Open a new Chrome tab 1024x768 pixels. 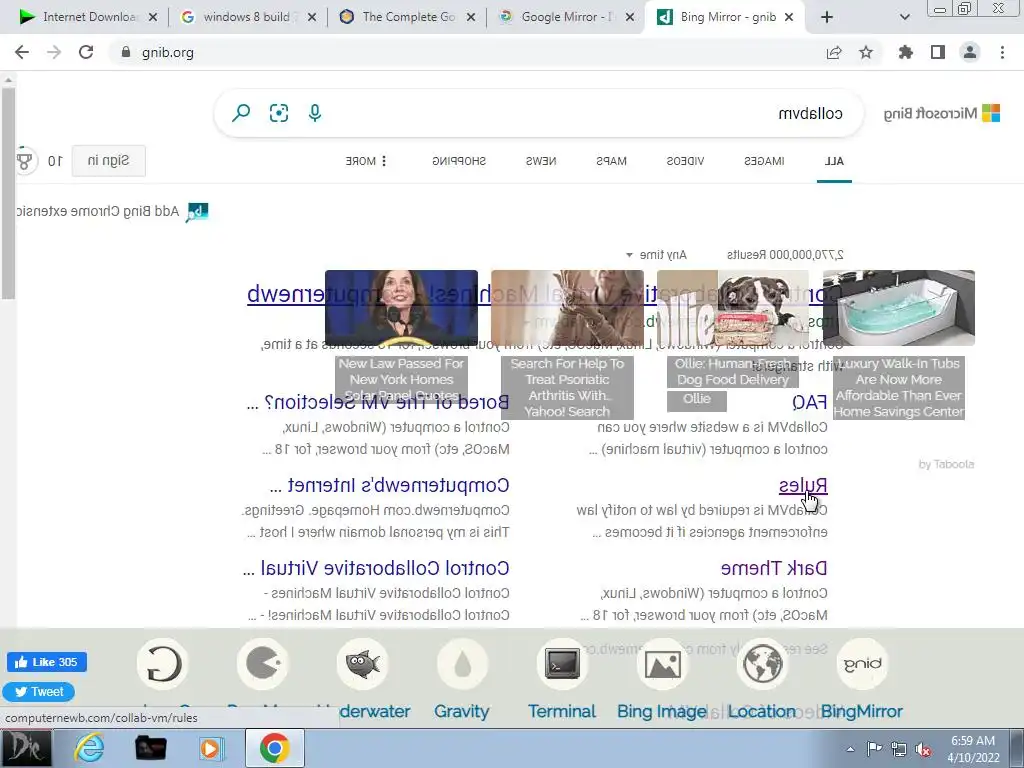(827, 17)
